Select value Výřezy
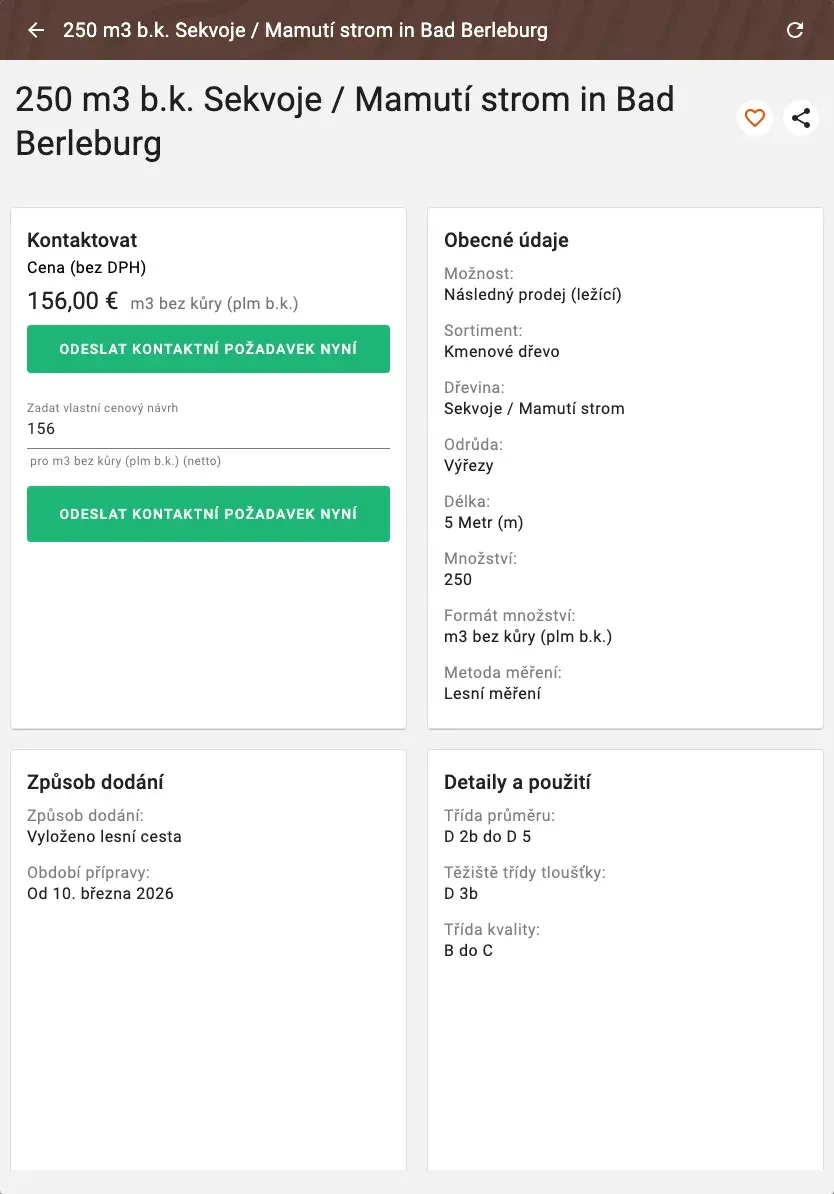Screen dimensions: 834x1194 (x=468, y=466)
